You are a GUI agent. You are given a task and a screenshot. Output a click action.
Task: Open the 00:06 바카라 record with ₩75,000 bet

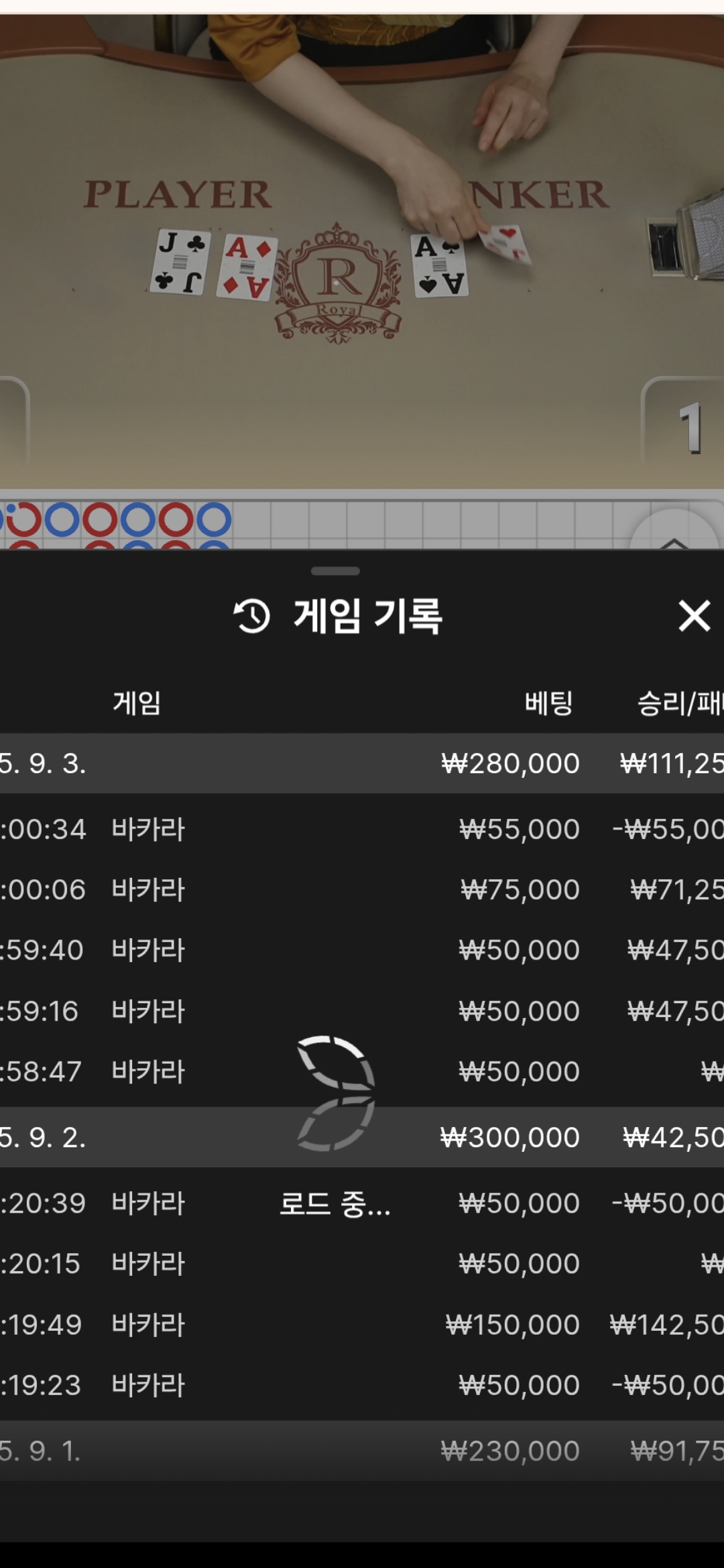362,890
